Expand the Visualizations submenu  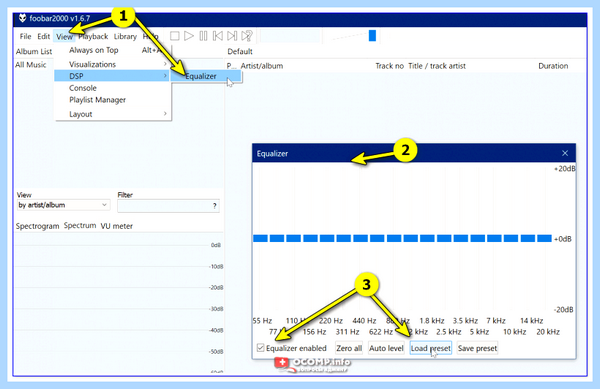point(113,64)
